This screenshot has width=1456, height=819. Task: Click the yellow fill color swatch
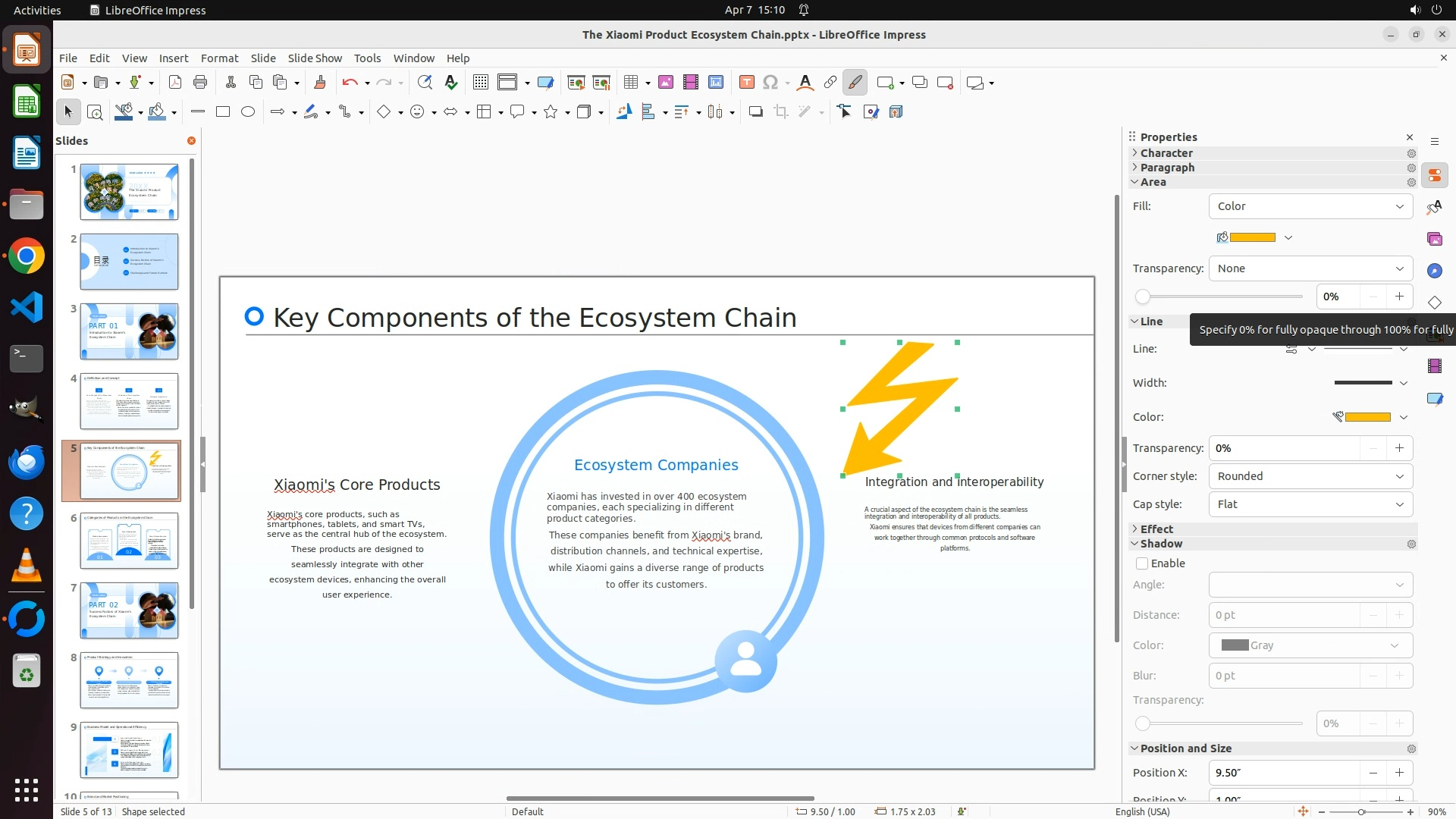click(1252, 237)
